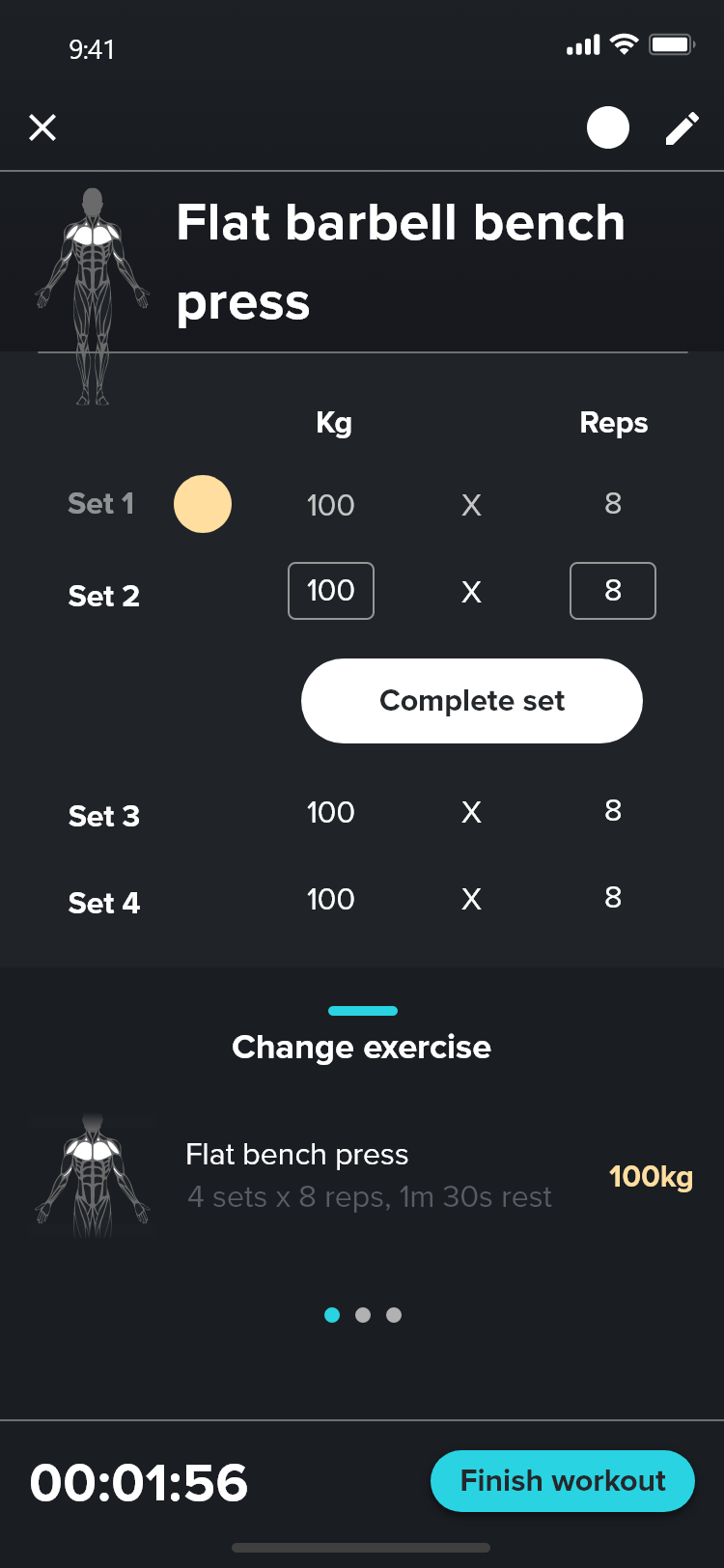Screen dimensions: 724x1568
Task: Tap the muscle diagram beside exercise title
Action: (93, 295)
